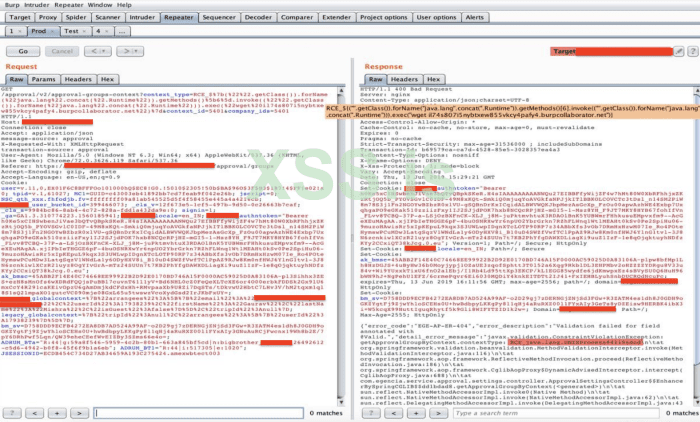Open the Burp menu

point(12,4)
